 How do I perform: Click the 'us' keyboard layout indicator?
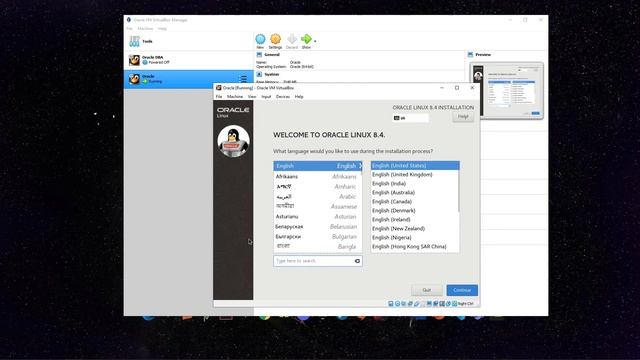tap(411, 118)
